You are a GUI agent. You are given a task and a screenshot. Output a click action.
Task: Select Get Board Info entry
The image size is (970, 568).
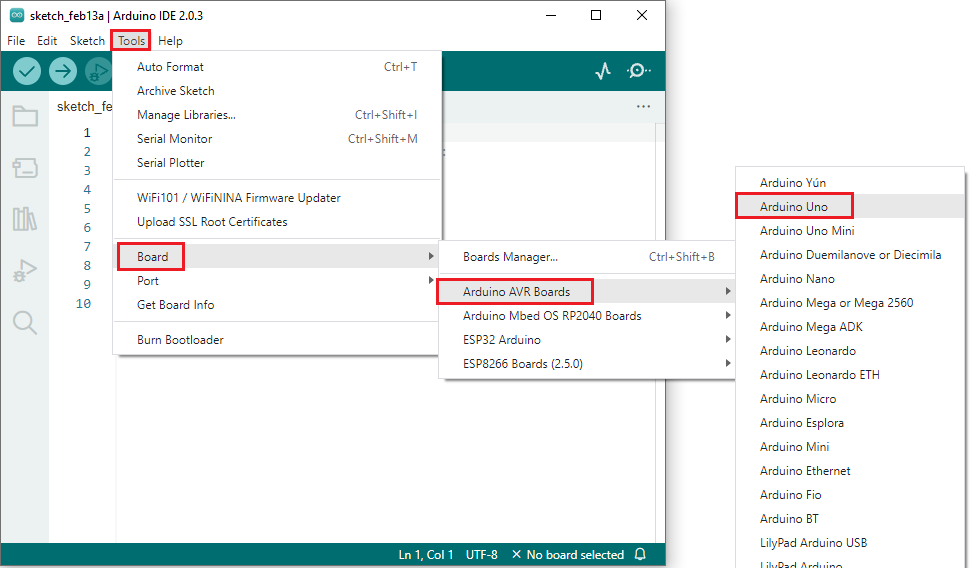[x=277, y=305]
